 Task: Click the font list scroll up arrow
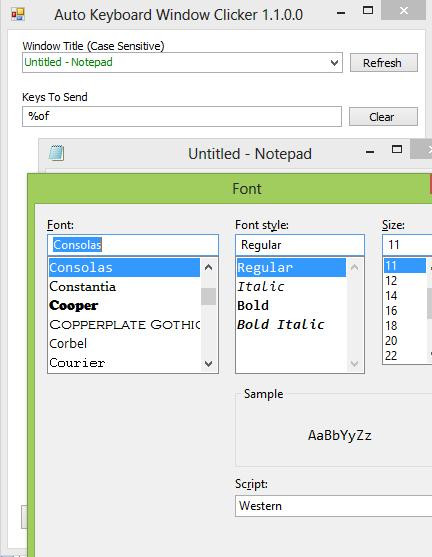click(x=209, y=267)
